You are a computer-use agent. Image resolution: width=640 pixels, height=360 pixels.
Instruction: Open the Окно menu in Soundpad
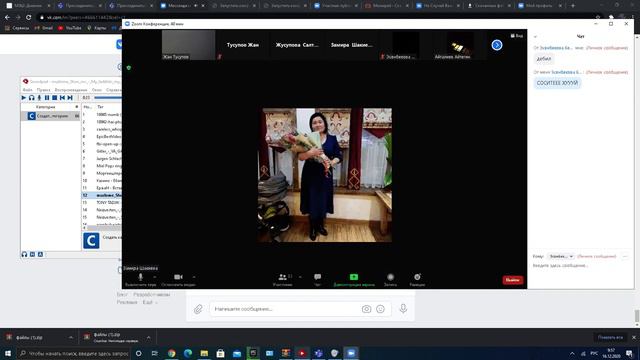[97, 90]
